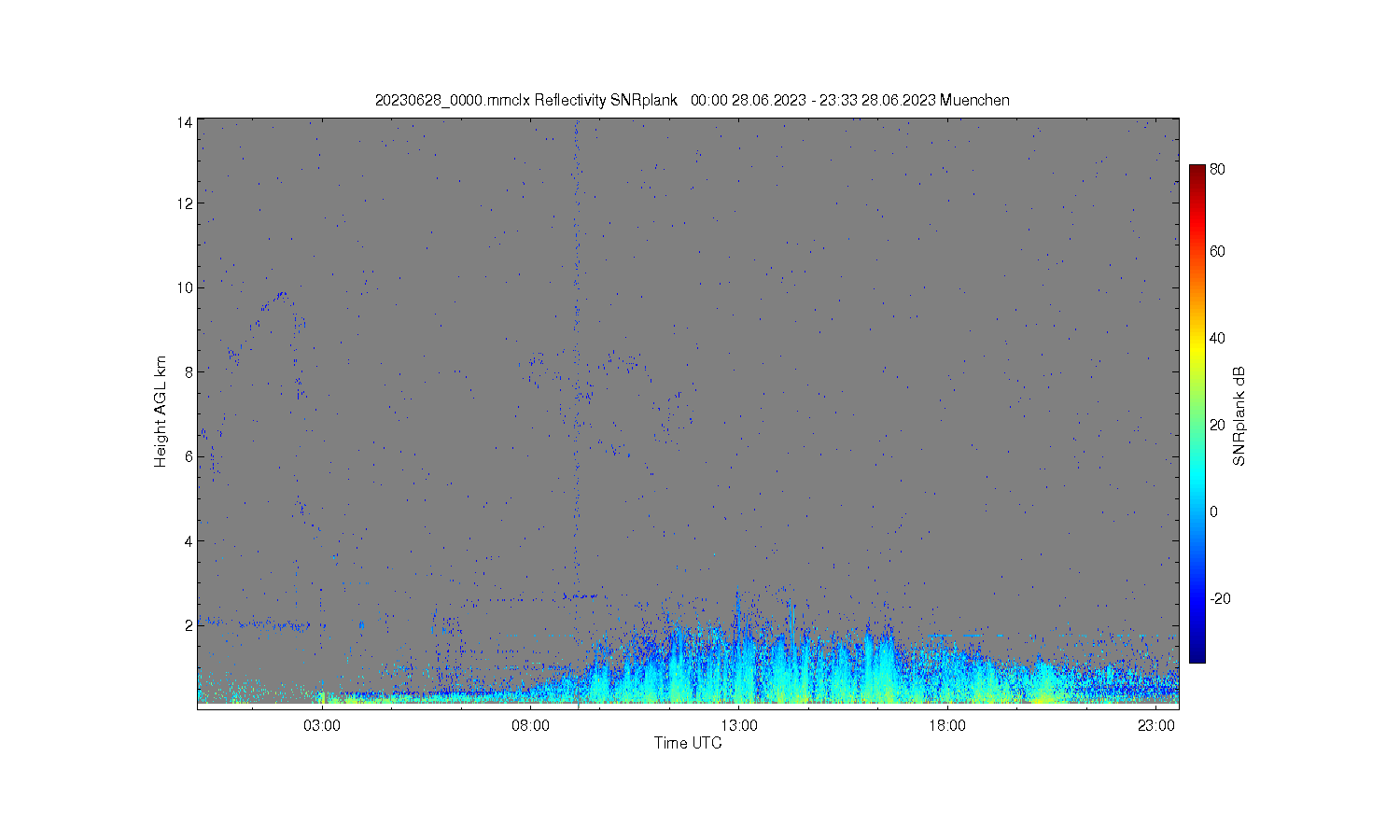
Task: Click the colorbar 40 value label
Action: (x=1217, y=338)
